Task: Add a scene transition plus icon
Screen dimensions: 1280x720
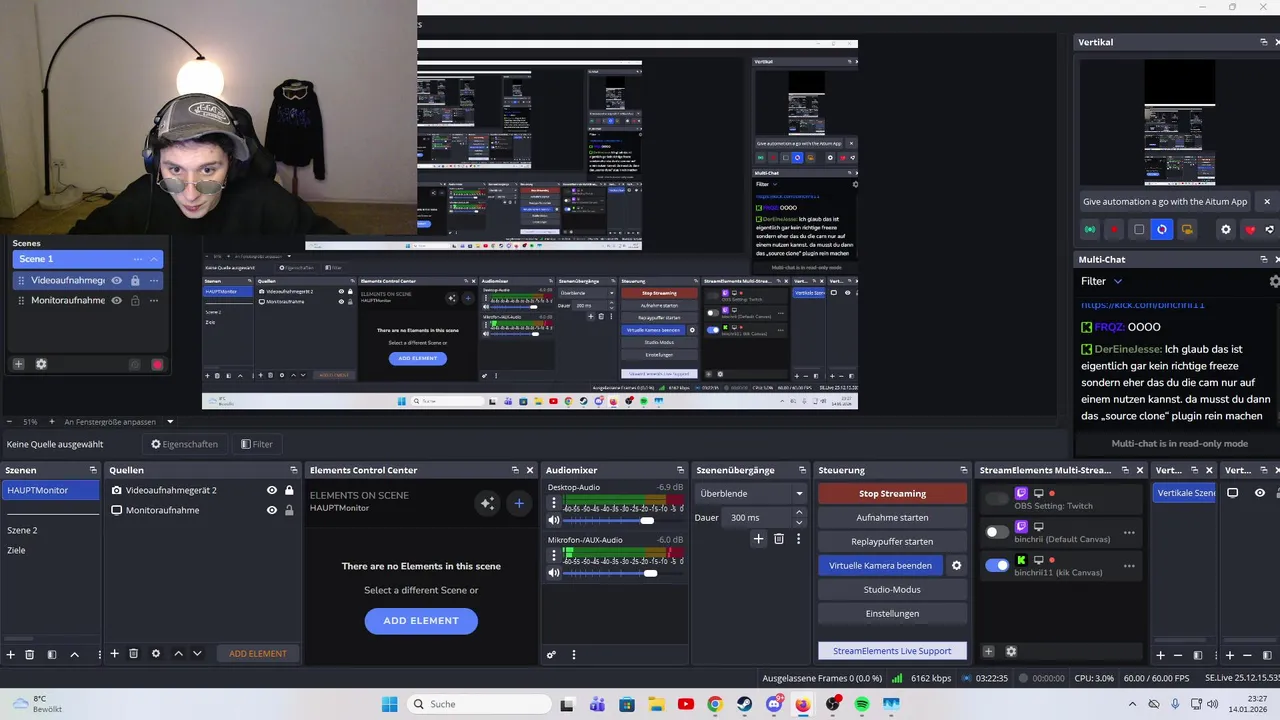Action: 758,539
